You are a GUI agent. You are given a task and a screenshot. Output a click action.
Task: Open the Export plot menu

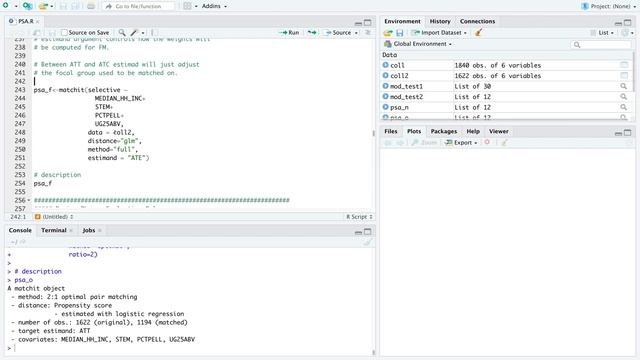461,142
